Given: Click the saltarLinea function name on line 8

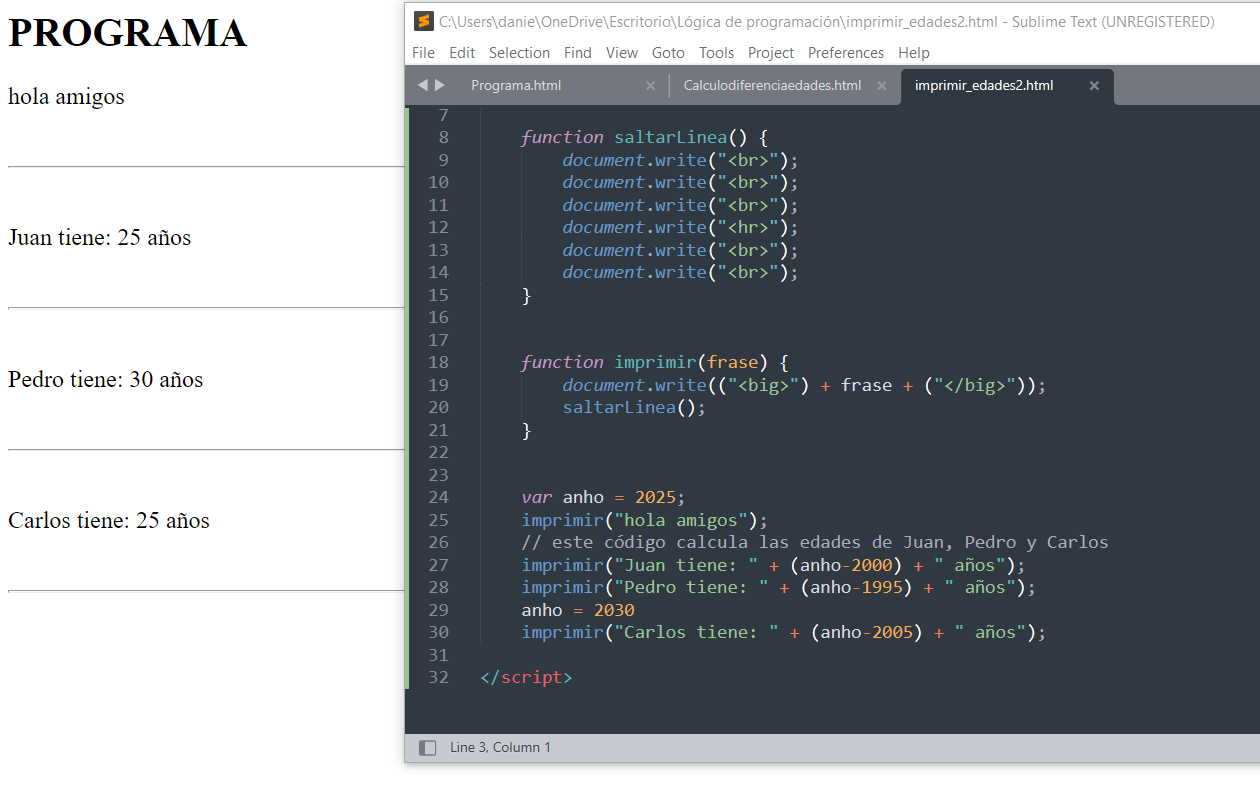Looking at the screenshot, I should 670,137.
